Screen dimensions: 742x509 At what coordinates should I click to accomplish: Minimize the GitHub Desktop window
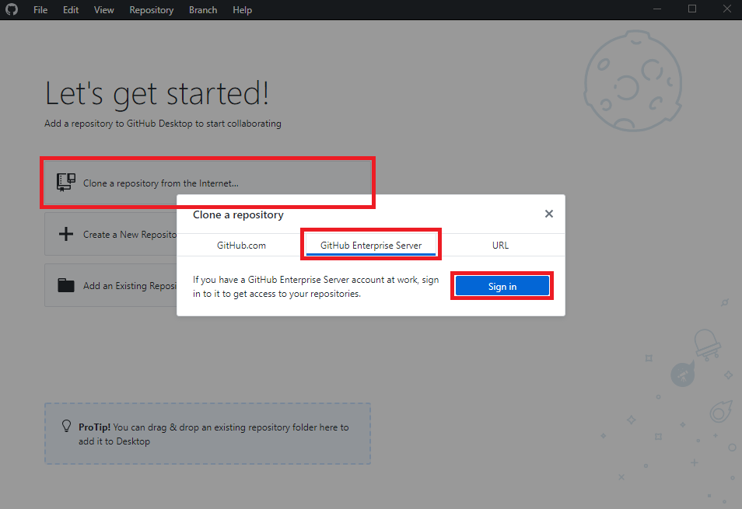[657, 9]
